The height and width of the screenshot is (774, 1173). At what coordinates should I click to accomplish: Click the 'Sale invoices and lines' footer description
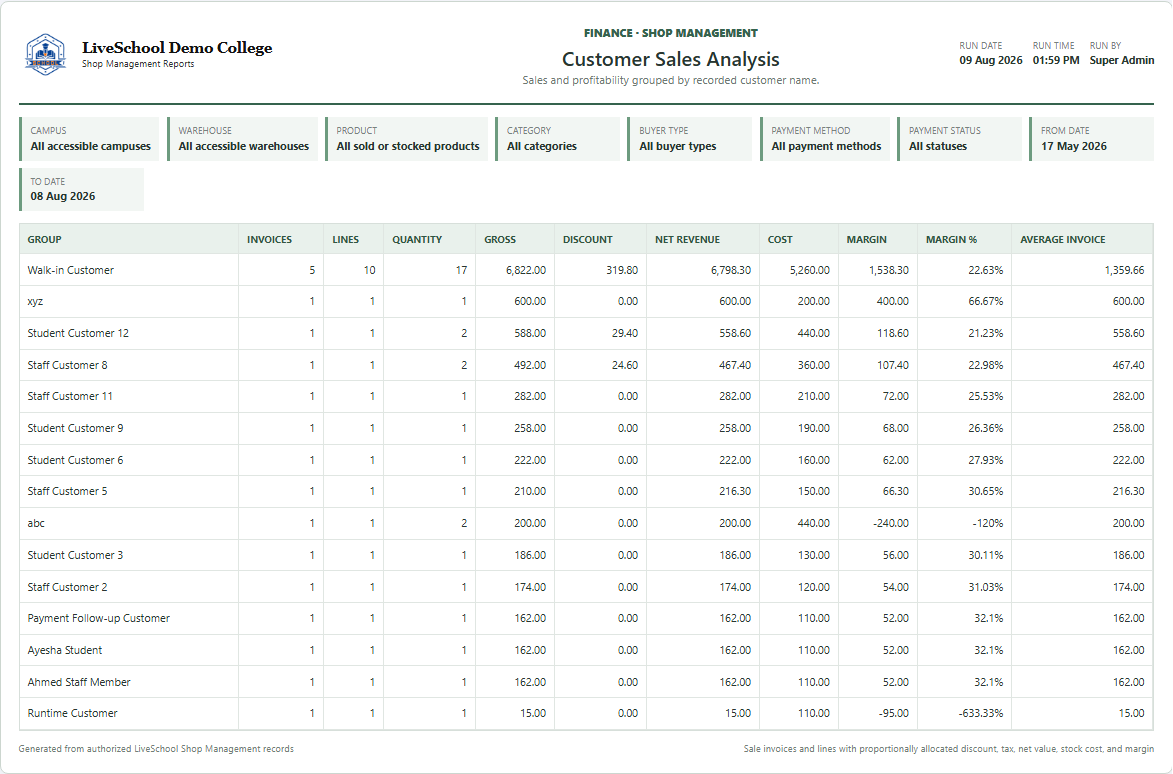coord(949,749)
